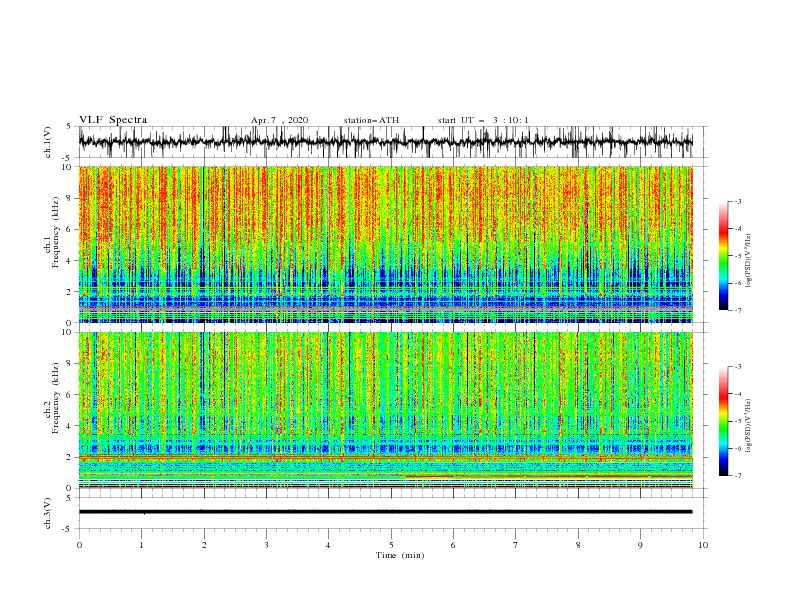Click the "station=ATH" header label
Screen dimensions: 792x612
[x=371, y=120]
